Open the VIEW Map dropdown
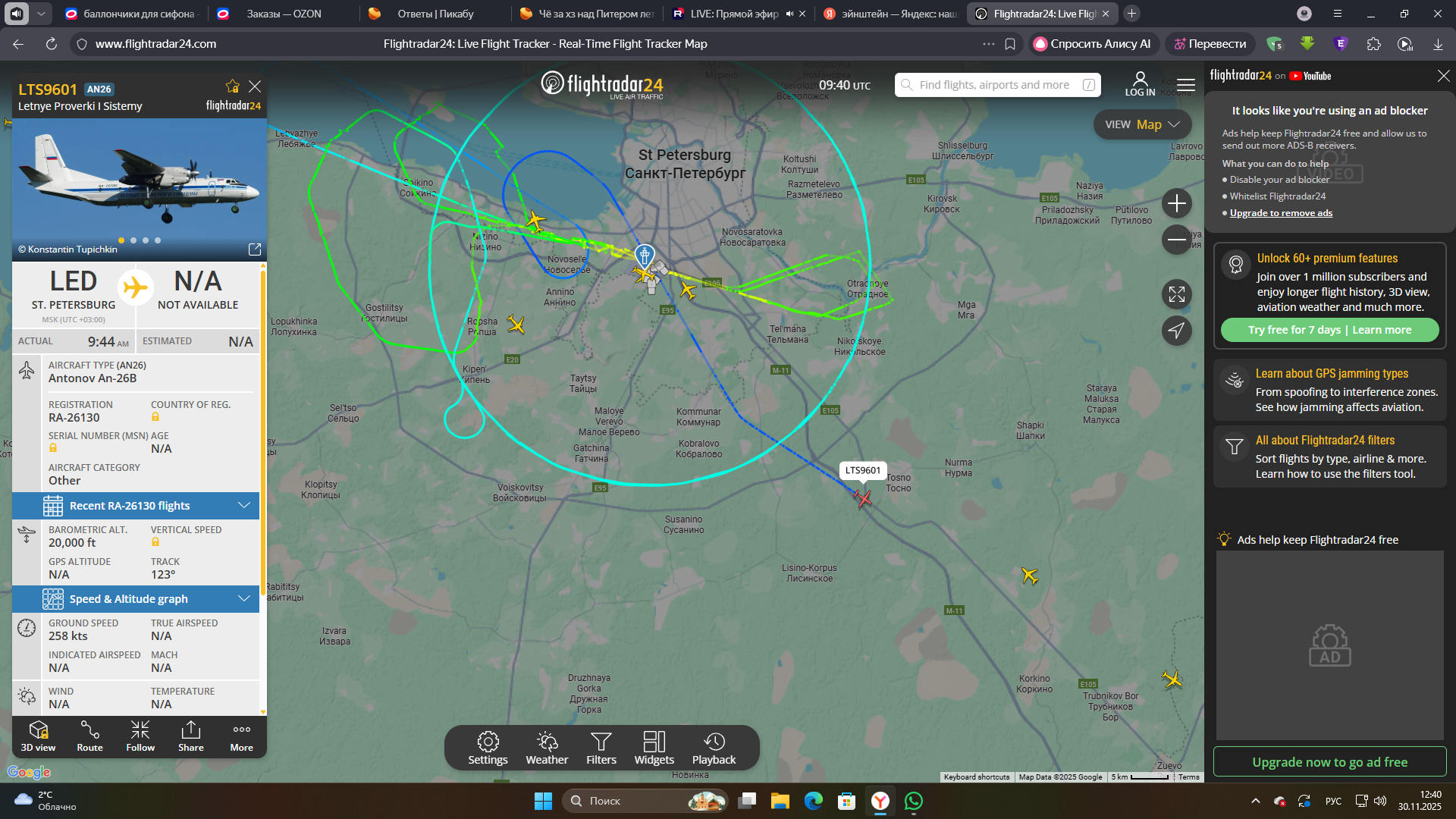Viewport: 1456px width, 819px height. pos(1142,124)
